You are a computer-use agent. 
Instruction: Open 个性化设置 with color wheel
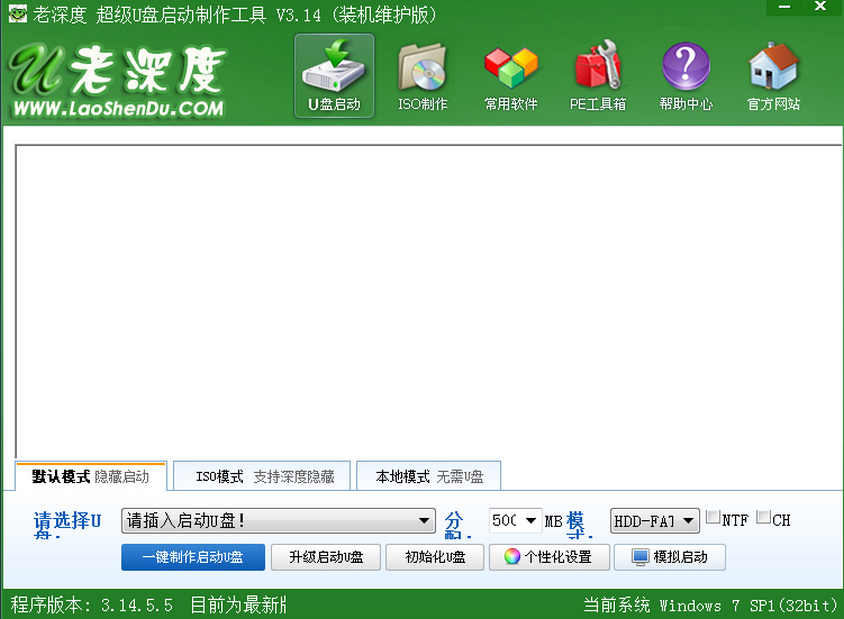point(549,557)
